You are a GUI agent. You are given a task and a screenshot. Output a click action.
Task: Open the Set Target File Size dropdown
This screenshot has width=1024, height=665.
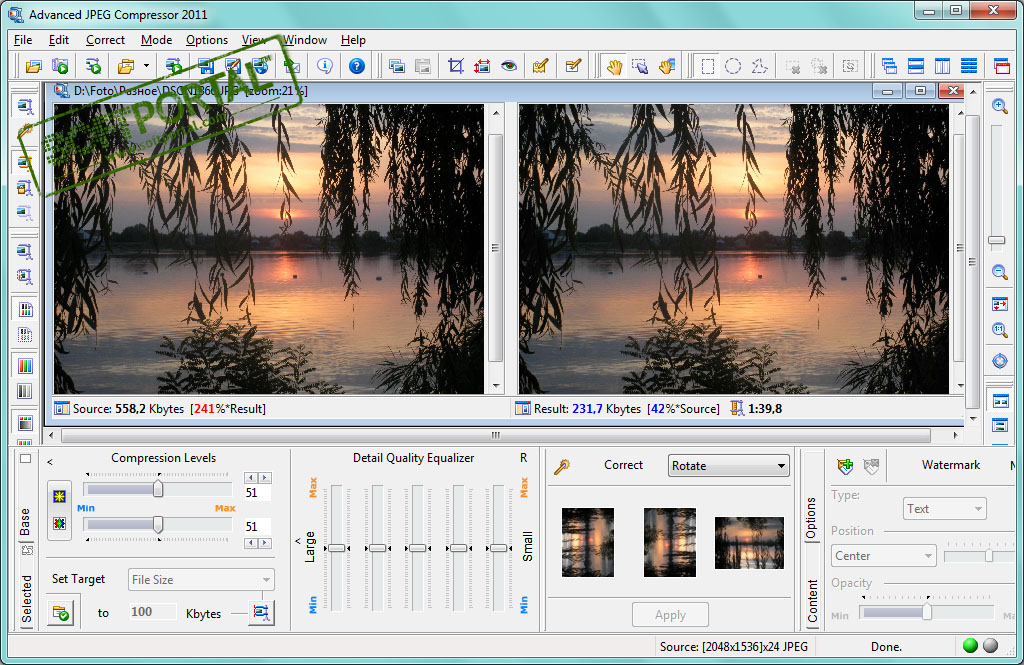click(201, 579)
